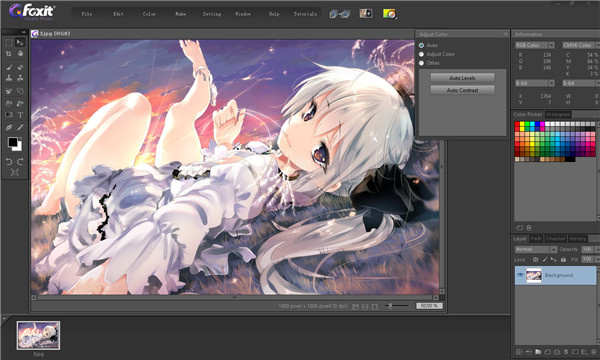Image resolution: width=600 pixels, height=360 pixels.
Task: Close the Adjust Color panel
Action: point(505,34)
